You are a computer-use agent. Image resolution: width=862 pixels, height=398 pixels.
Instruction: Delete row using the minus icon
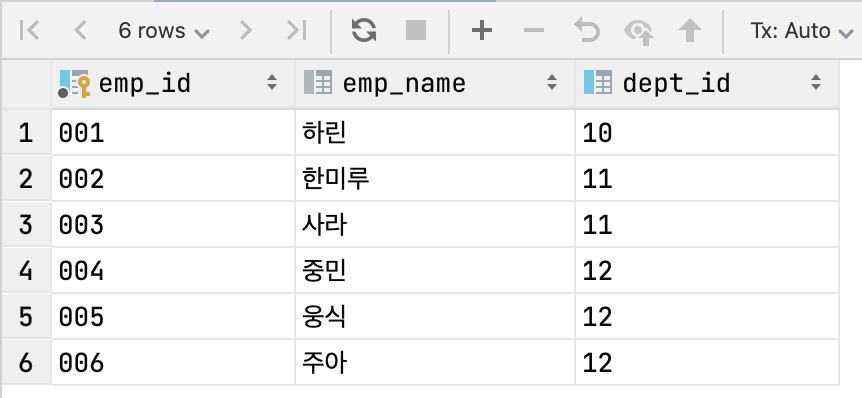pos(534,31)
